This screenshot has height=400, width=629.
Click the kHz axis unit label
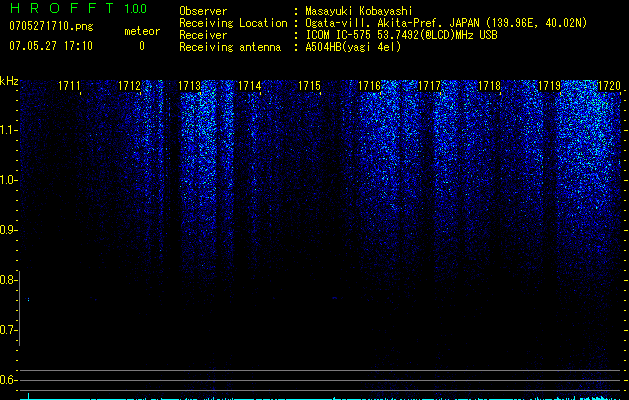pyautogui.click(x=9, y=81)
